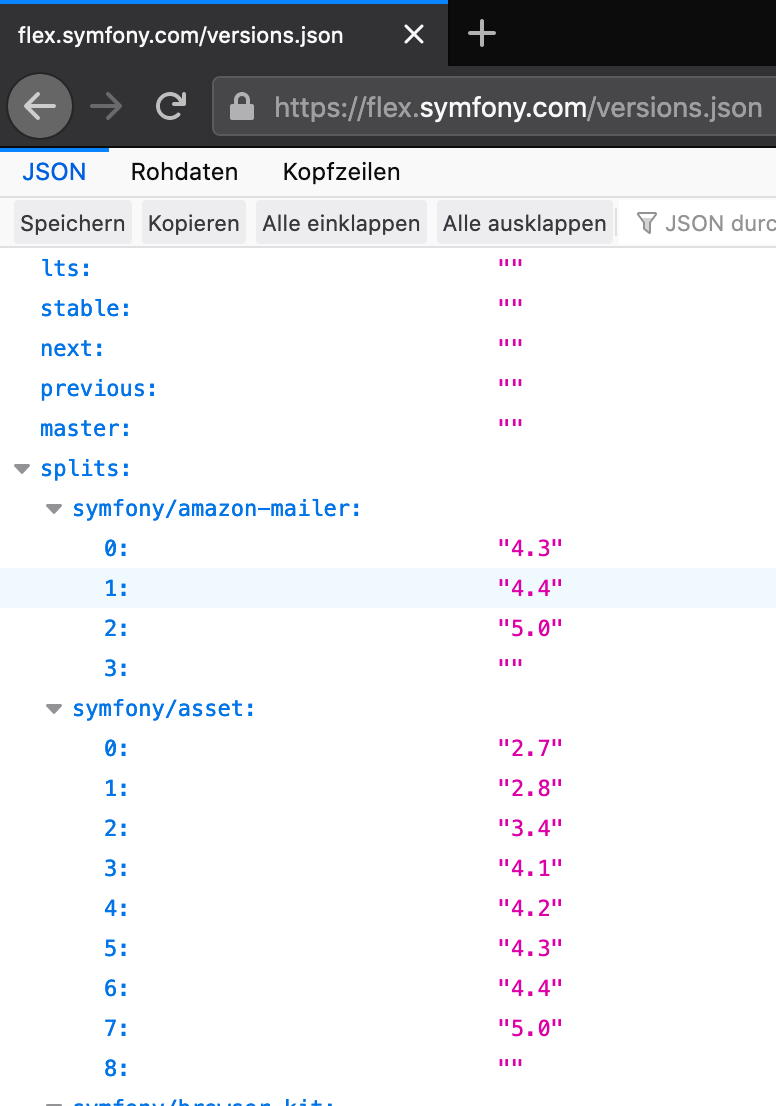Open the Kopfzeilen tab

coord(341,172)
